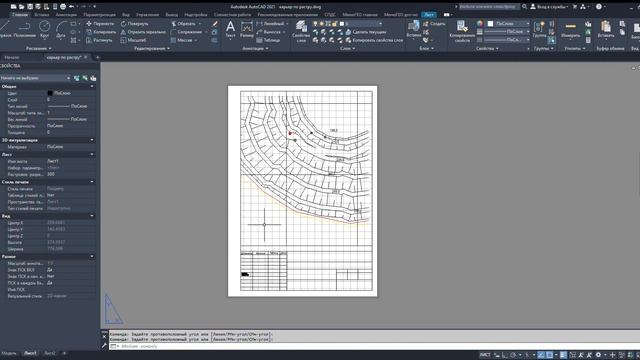Switch to the Параметризация ribbon tab
Viewport: 640px width, 360px height.
point(100,15)
